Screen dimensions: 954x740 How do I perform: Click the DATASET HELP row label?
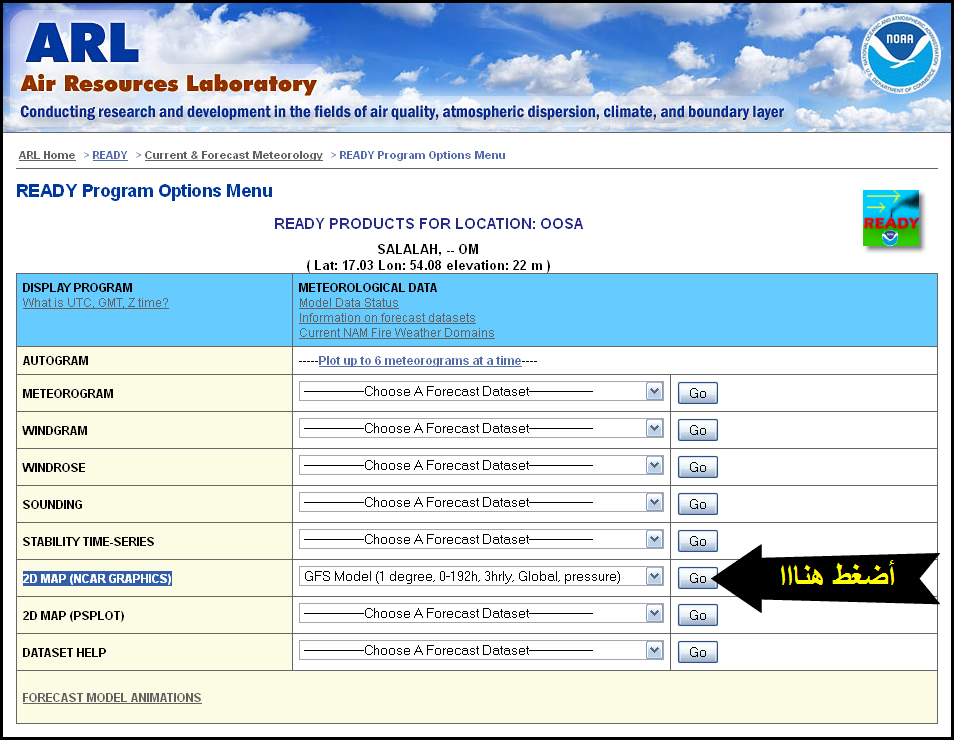click(64, 653)
